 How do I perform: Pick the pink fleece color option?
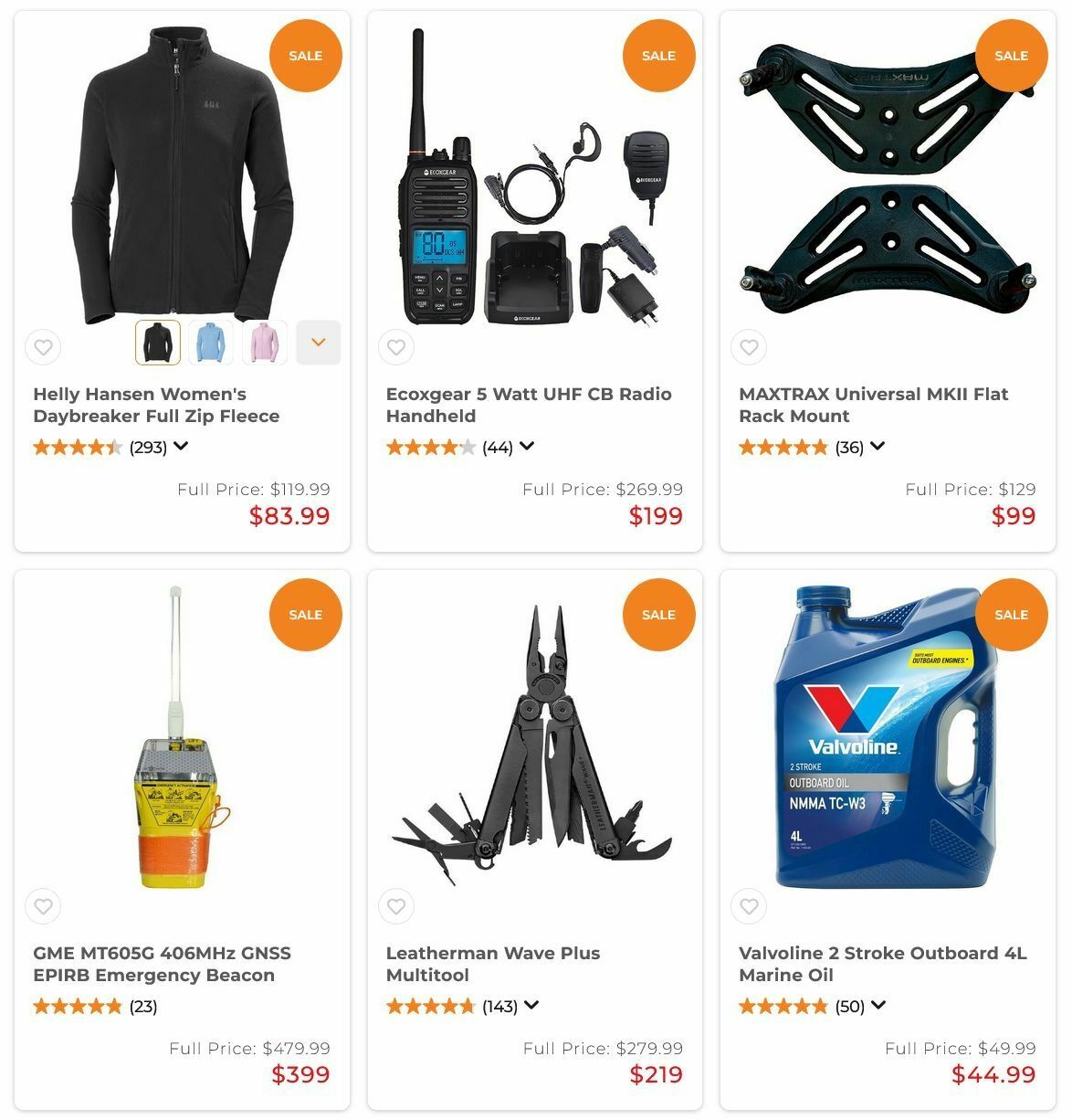coord(265,343)
